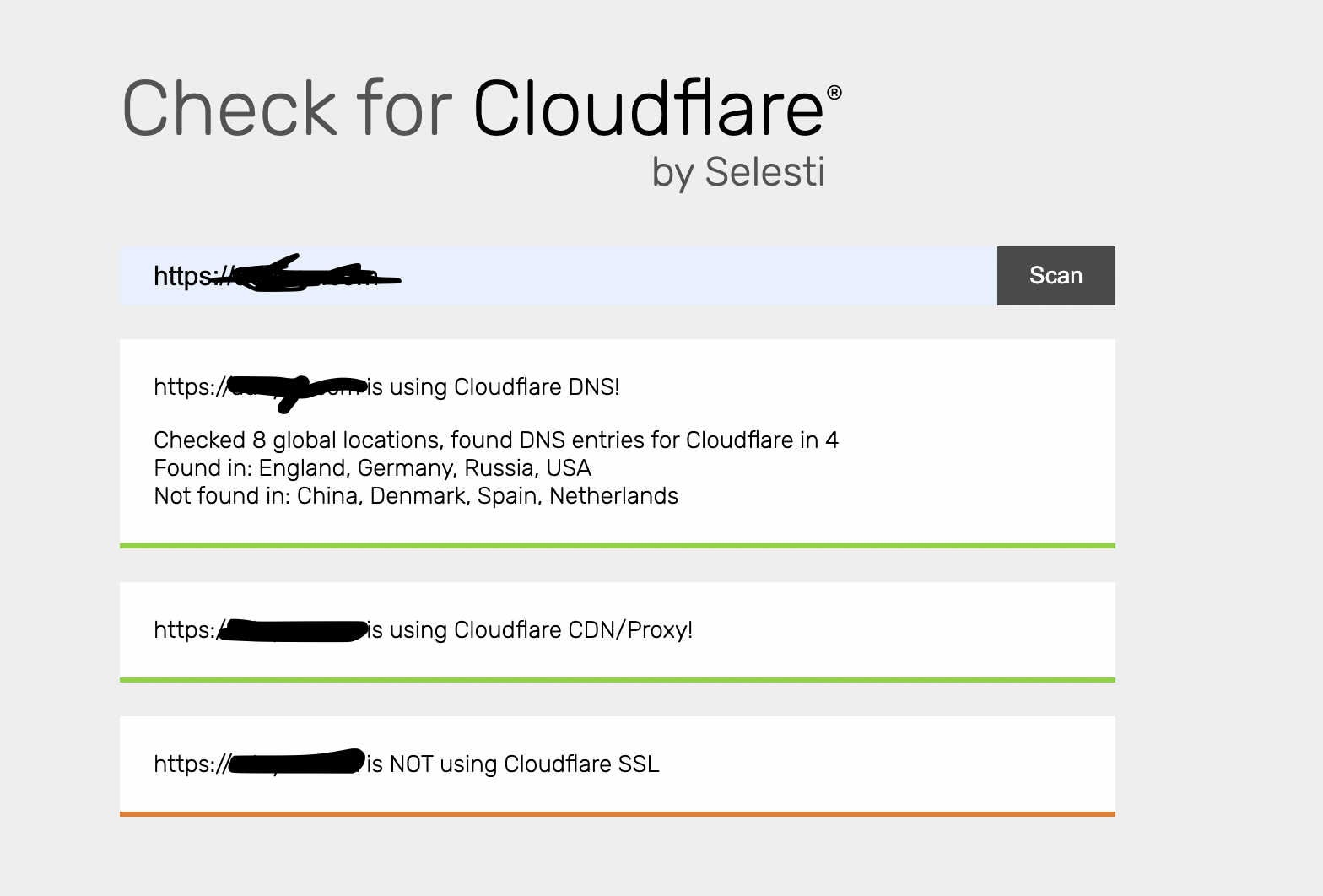1323x896 pixels.
Task: Click the 'is NOT using Cloudflare SSL' result
Action: 513,764
